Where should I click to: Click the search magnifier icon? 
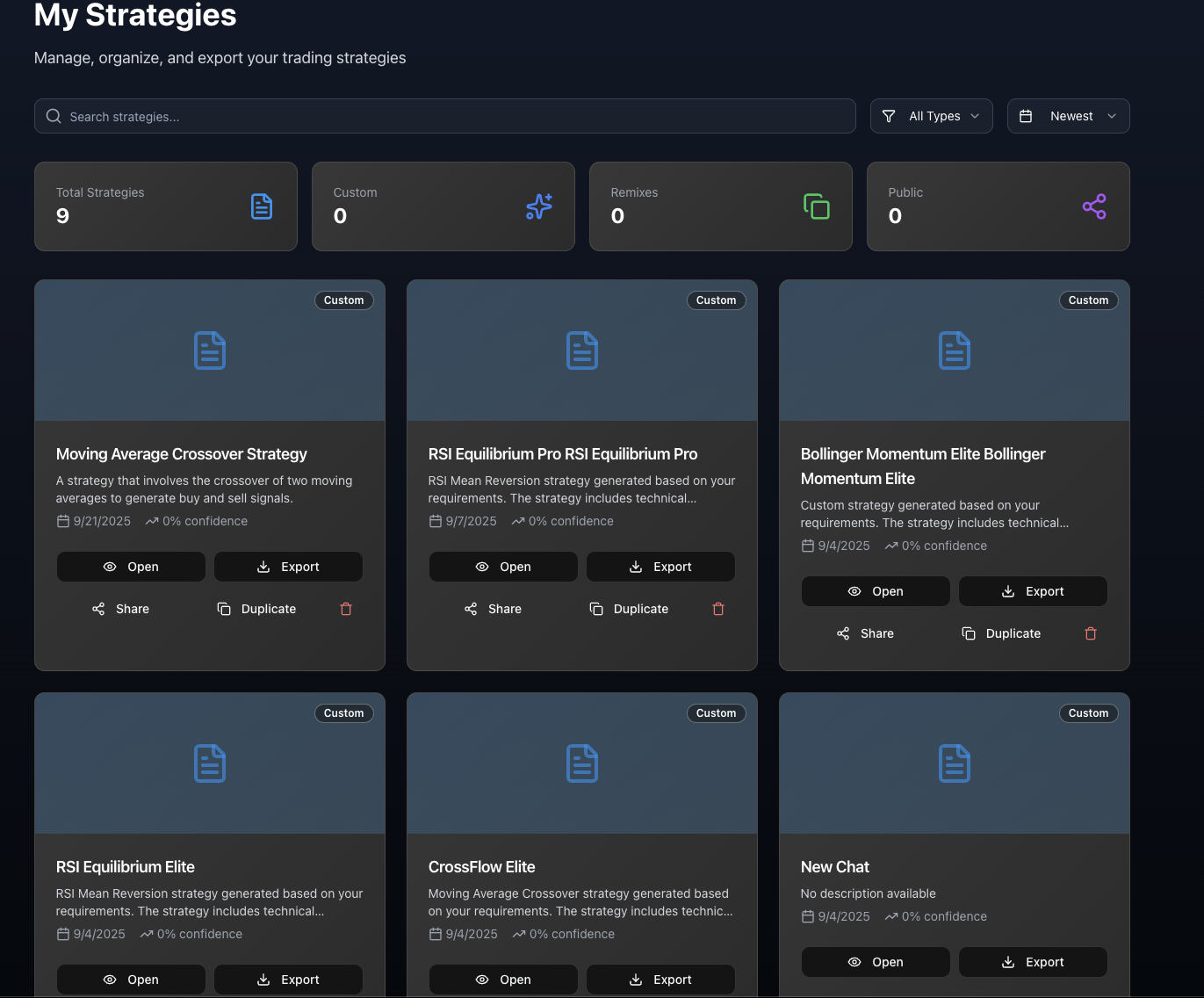tap(53, 116)
